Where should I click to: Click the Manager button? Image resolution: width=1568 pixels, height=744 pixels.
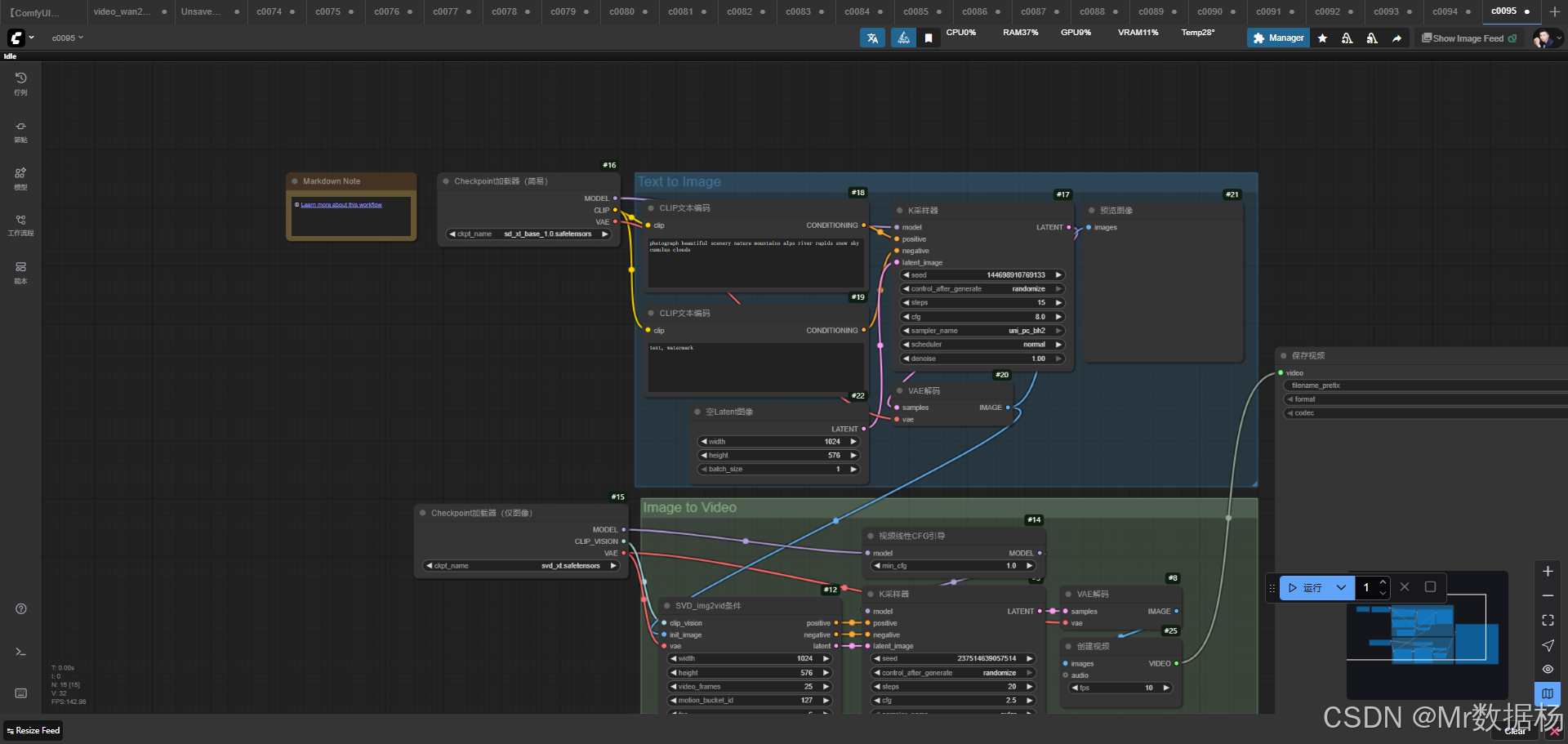tap(1278, 38)
